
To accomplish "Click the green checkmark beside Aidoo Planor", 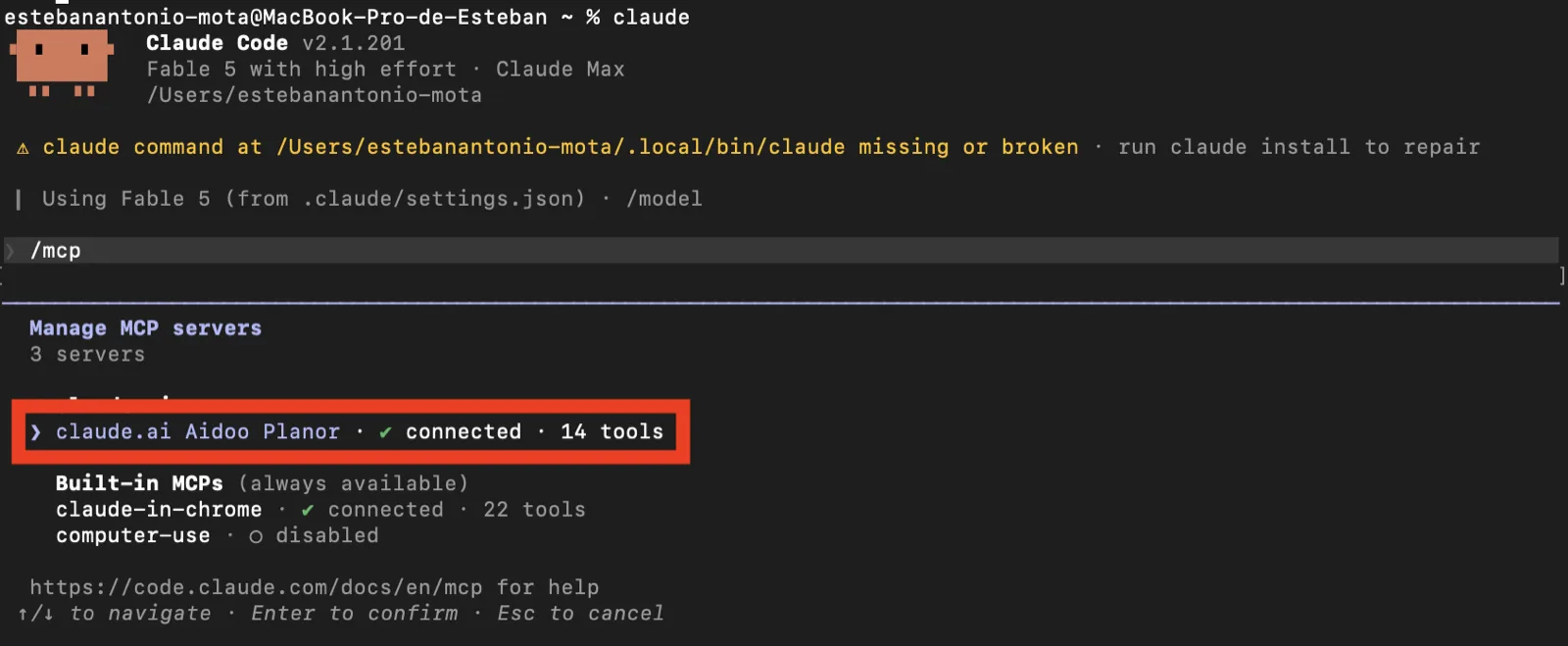I will click(385, 432).
